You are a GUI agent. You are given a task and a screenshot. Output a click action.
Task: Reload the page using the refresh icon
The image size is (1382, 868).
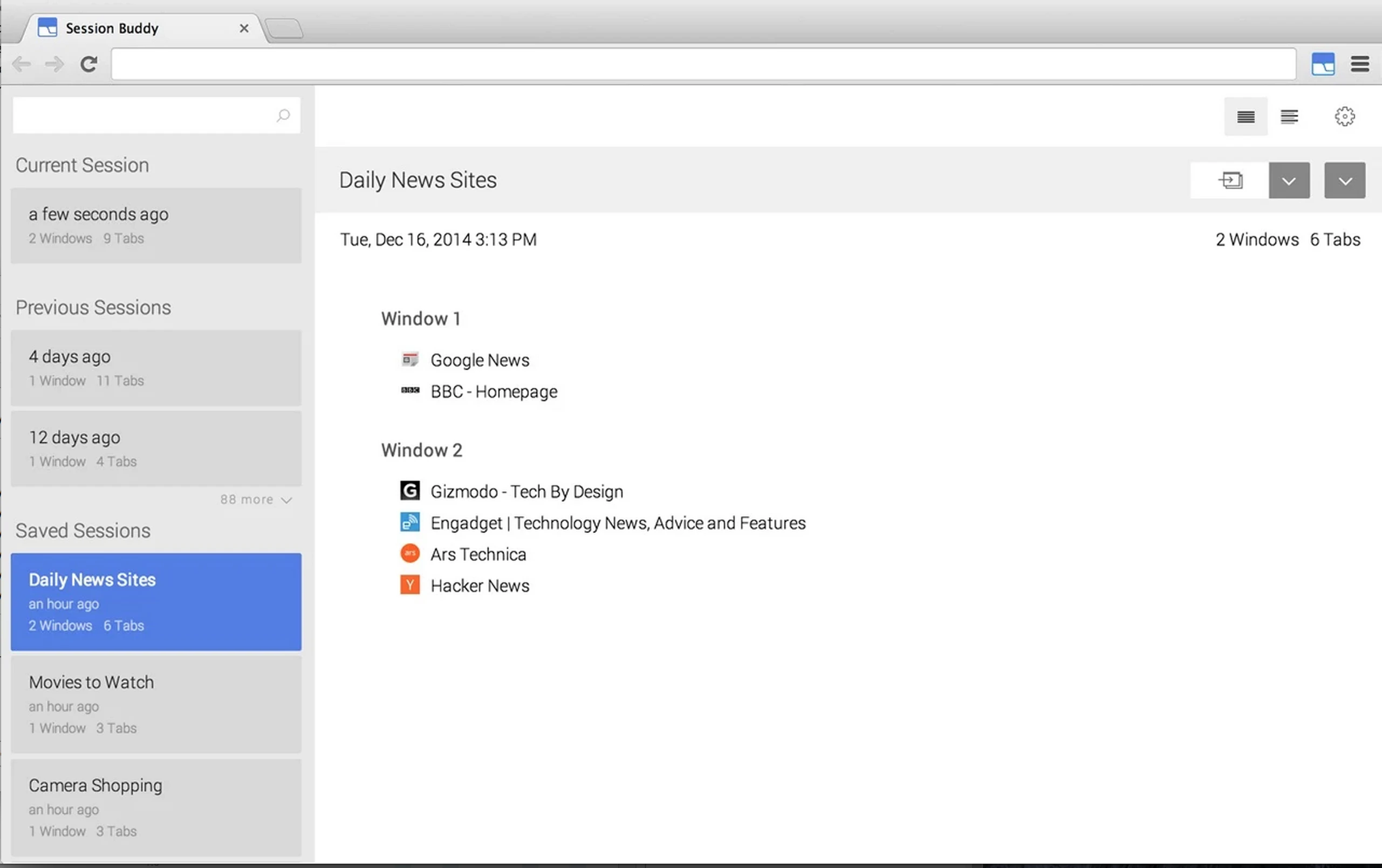point(88,64)
